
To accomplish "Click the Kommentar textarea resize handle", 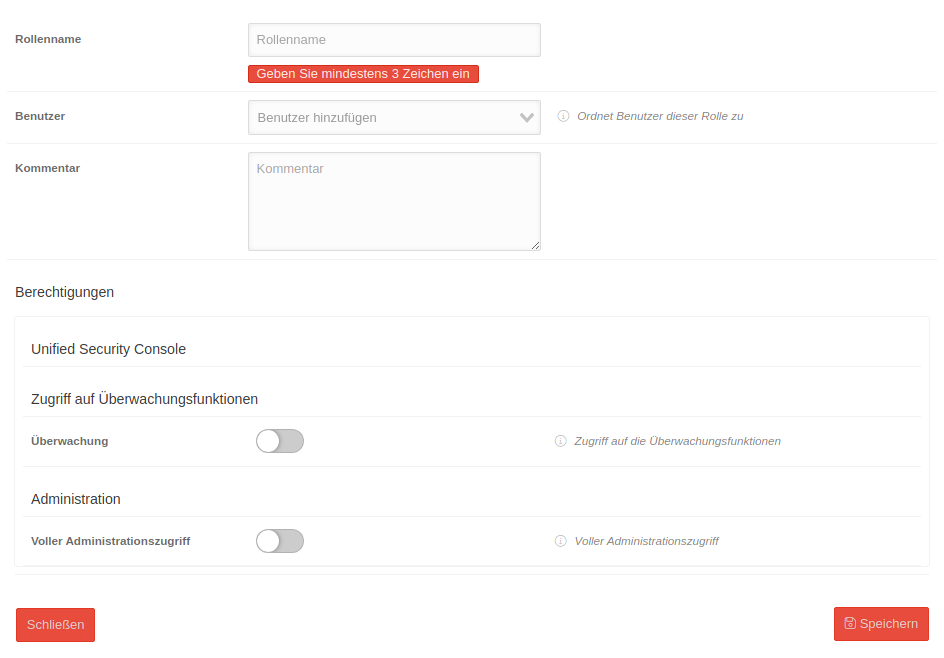I will tap(535, 245).
